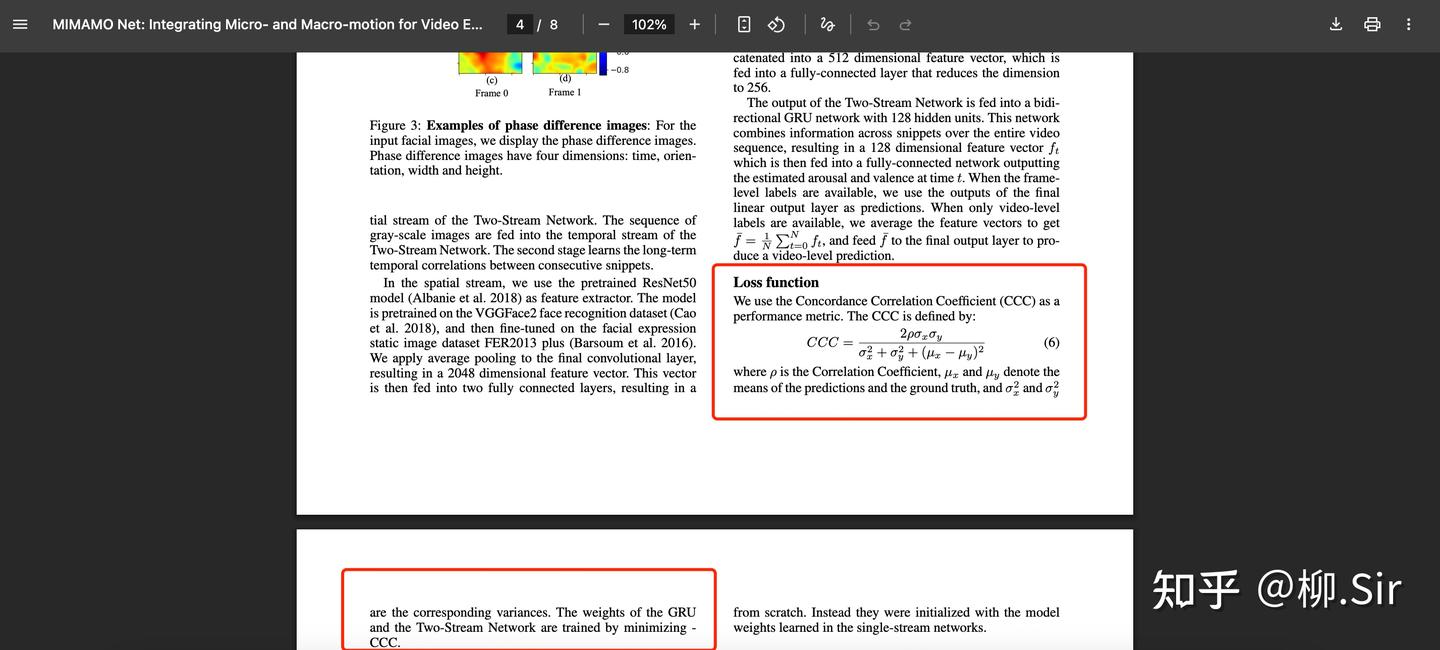Click the 'Frame 1' label
The height and width of the screenshot is (650, 1440).
(565, 92)
